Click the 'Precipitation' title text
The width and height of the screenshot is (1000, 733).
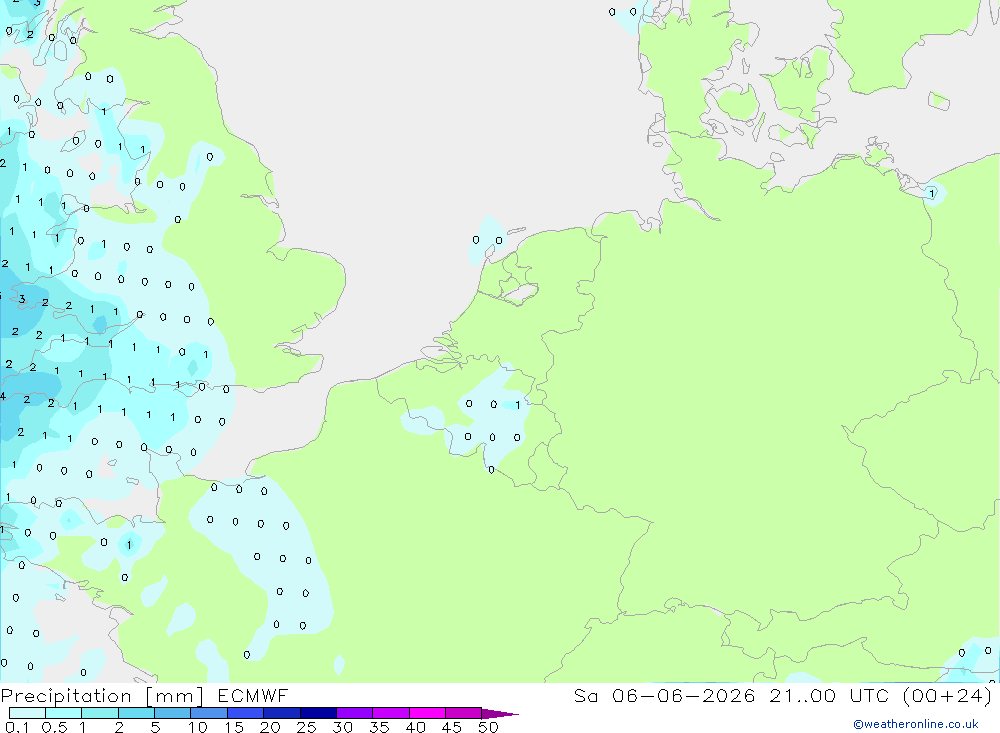[x=66, y=696]
